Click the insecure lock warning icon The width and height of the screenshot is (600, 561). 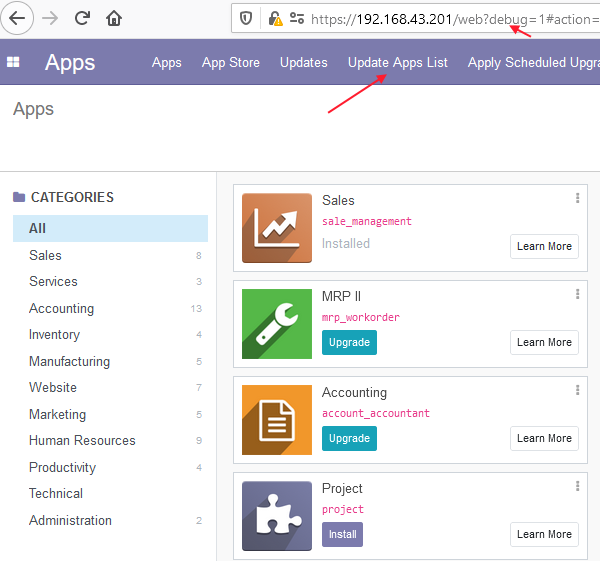tap(275, 18)
